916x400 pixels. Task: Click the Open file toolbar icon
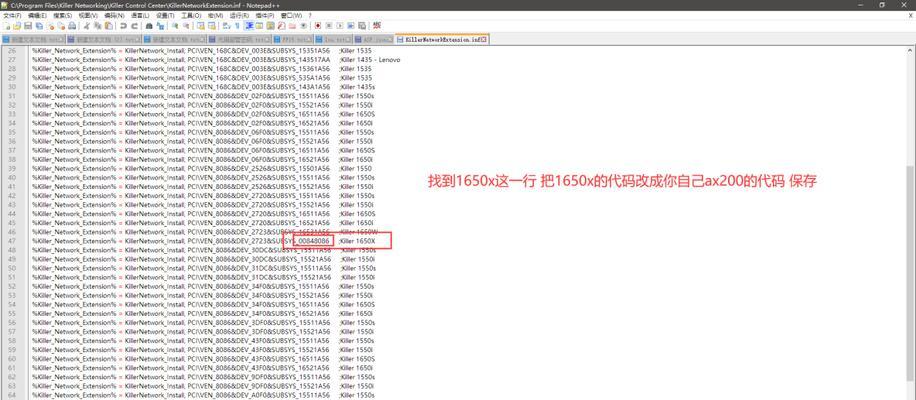[x=17, y=26]
